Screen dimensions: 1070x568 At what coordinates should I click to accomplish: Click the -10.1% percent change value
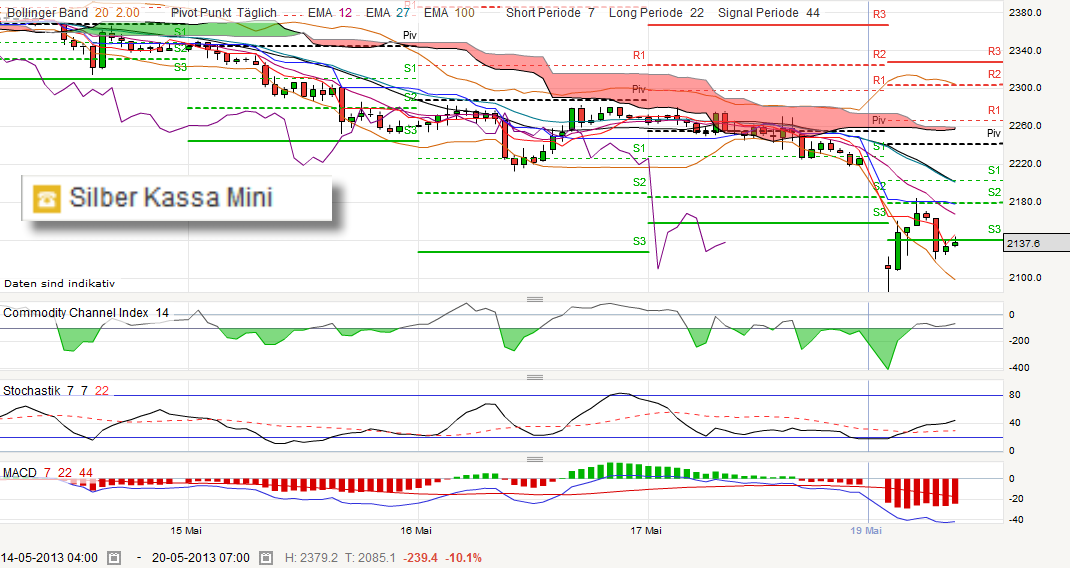click(x=463, y=558)
